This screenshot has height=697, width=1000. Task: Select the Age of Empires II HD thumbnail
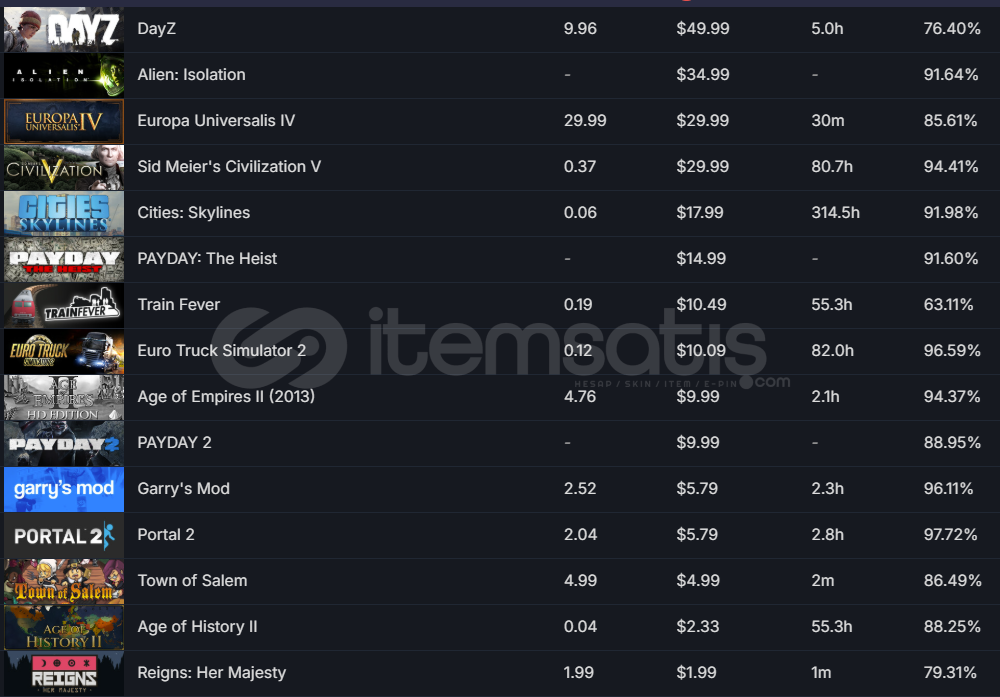coord(64,397)
